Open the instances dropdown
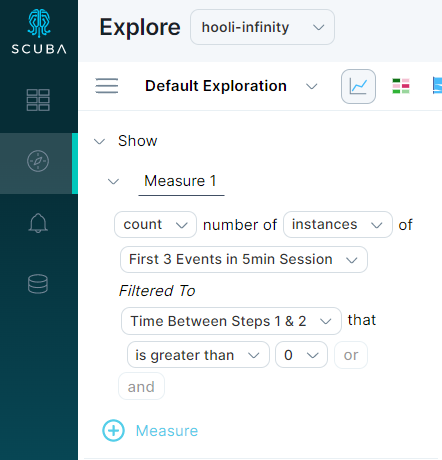The height and width of the screenshot is (460, 442). pos(338,225)
